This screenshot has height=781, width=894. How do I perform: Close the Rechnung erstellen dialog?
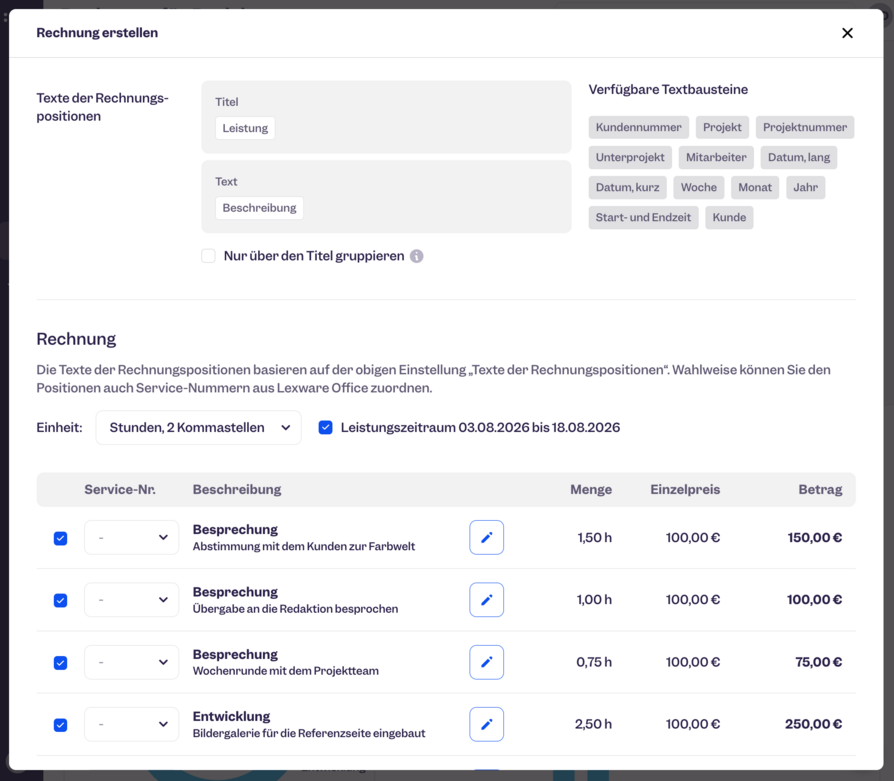pyautogui.click(x=847, y=33)
